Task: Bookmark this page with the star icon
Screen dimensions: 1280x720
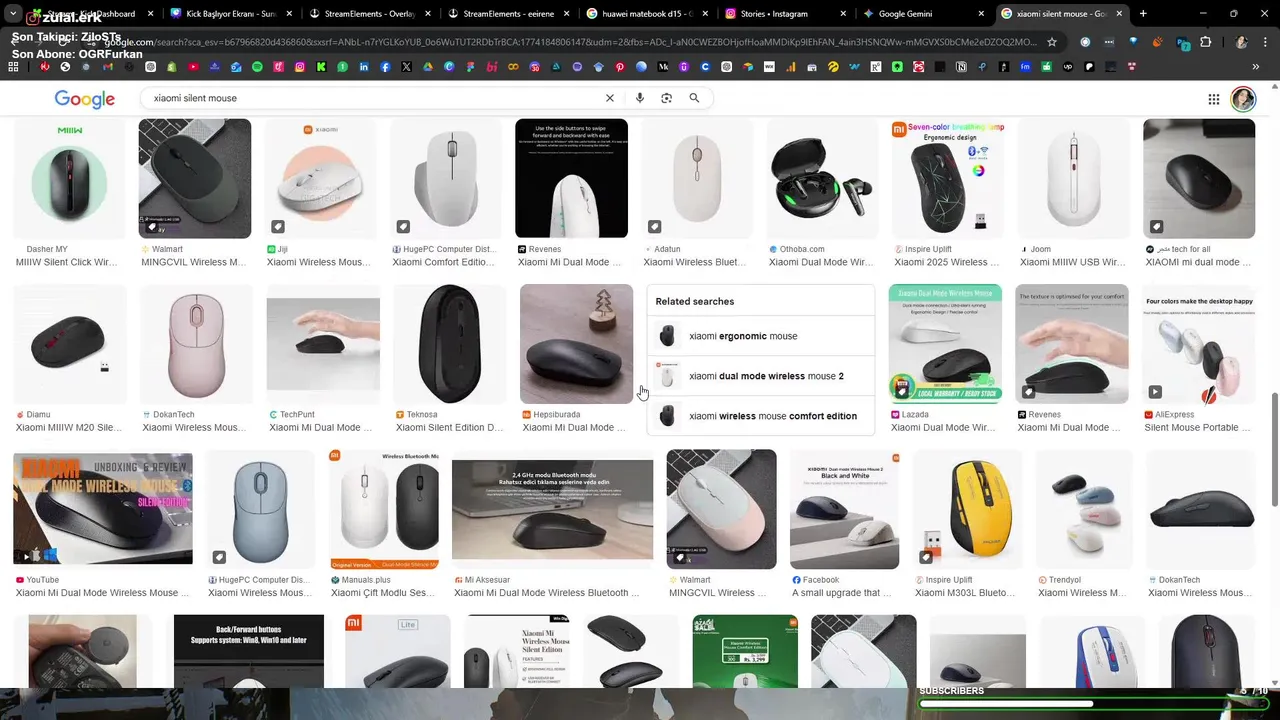Action: pyautogui.click(x=1052, y=42)
